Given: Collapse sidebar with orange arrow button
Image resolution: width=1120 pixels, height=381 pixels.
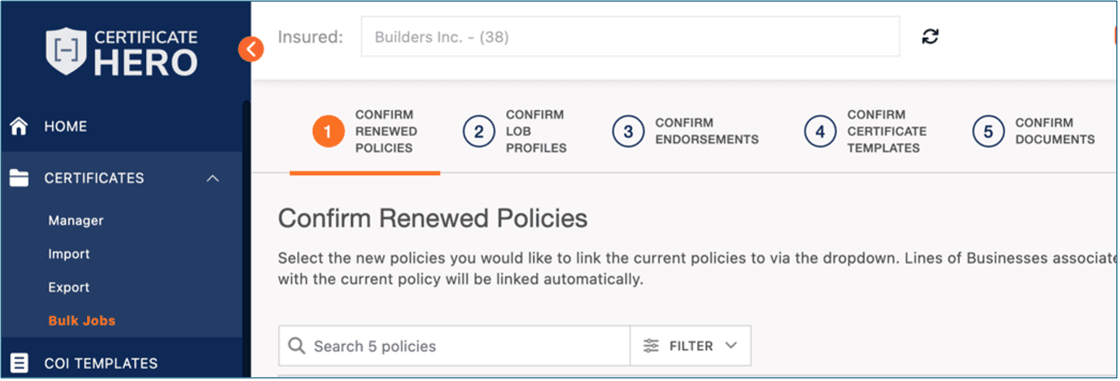Looking at the screenshot, I should point(251,49).
